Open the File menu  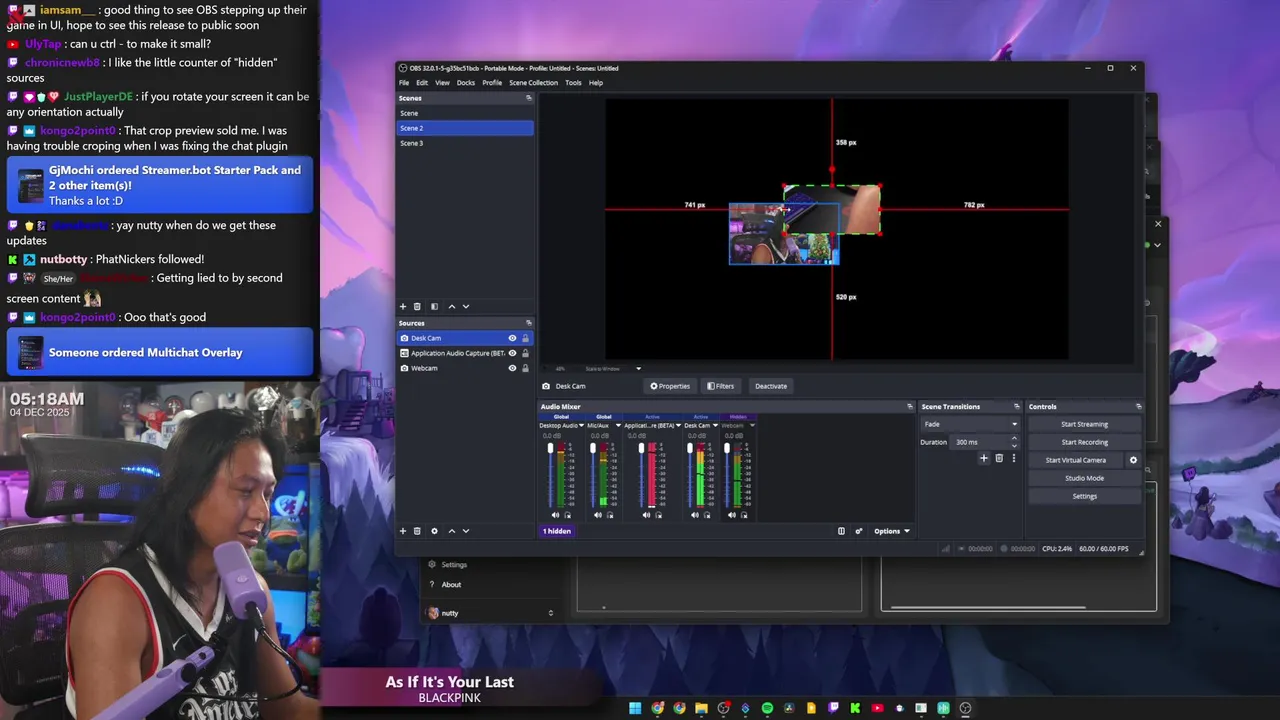(x=404, y=83)
